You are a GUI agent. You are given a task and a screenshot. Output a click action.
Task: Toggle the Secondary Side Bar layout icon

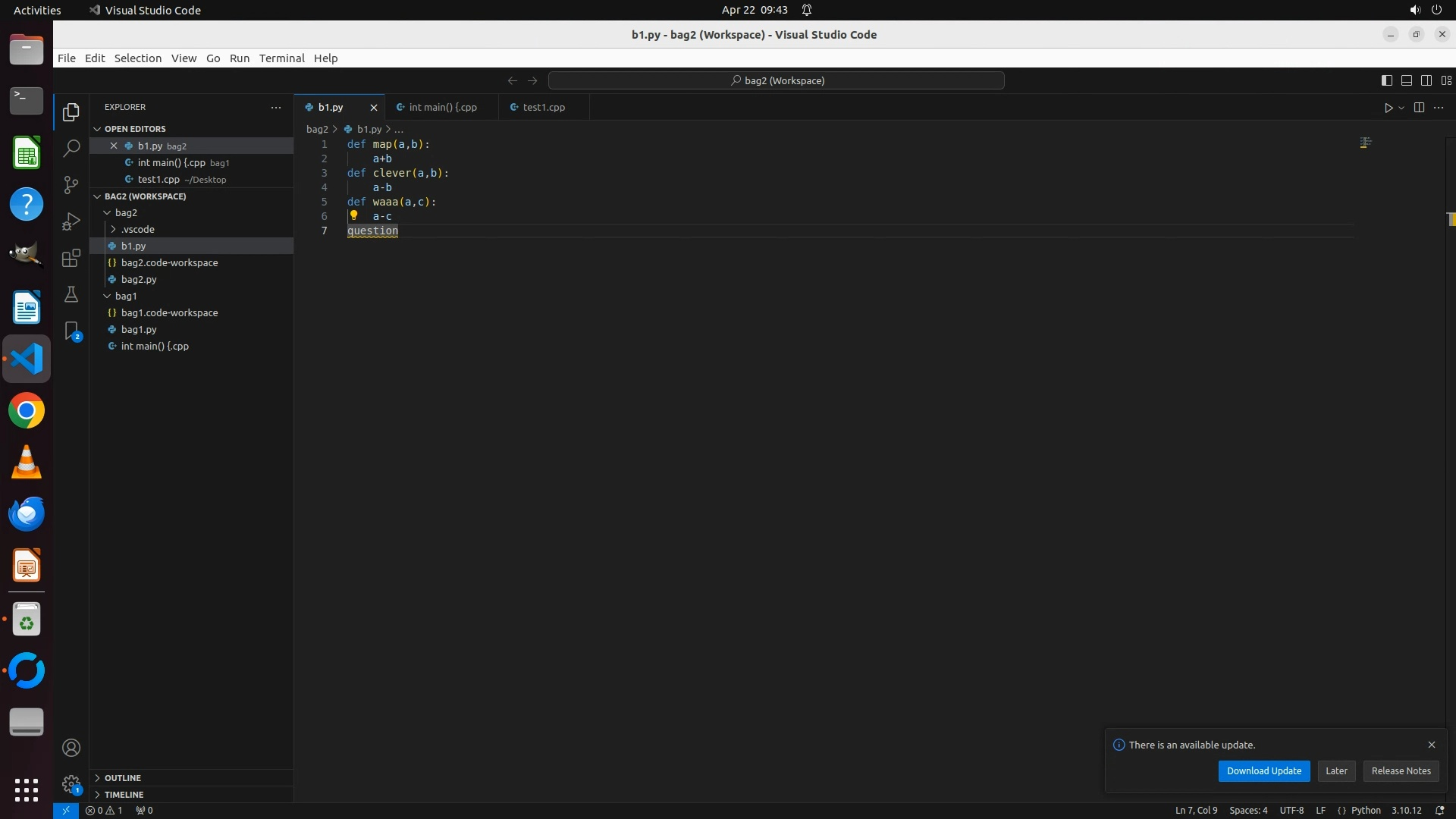[1426, 80]
